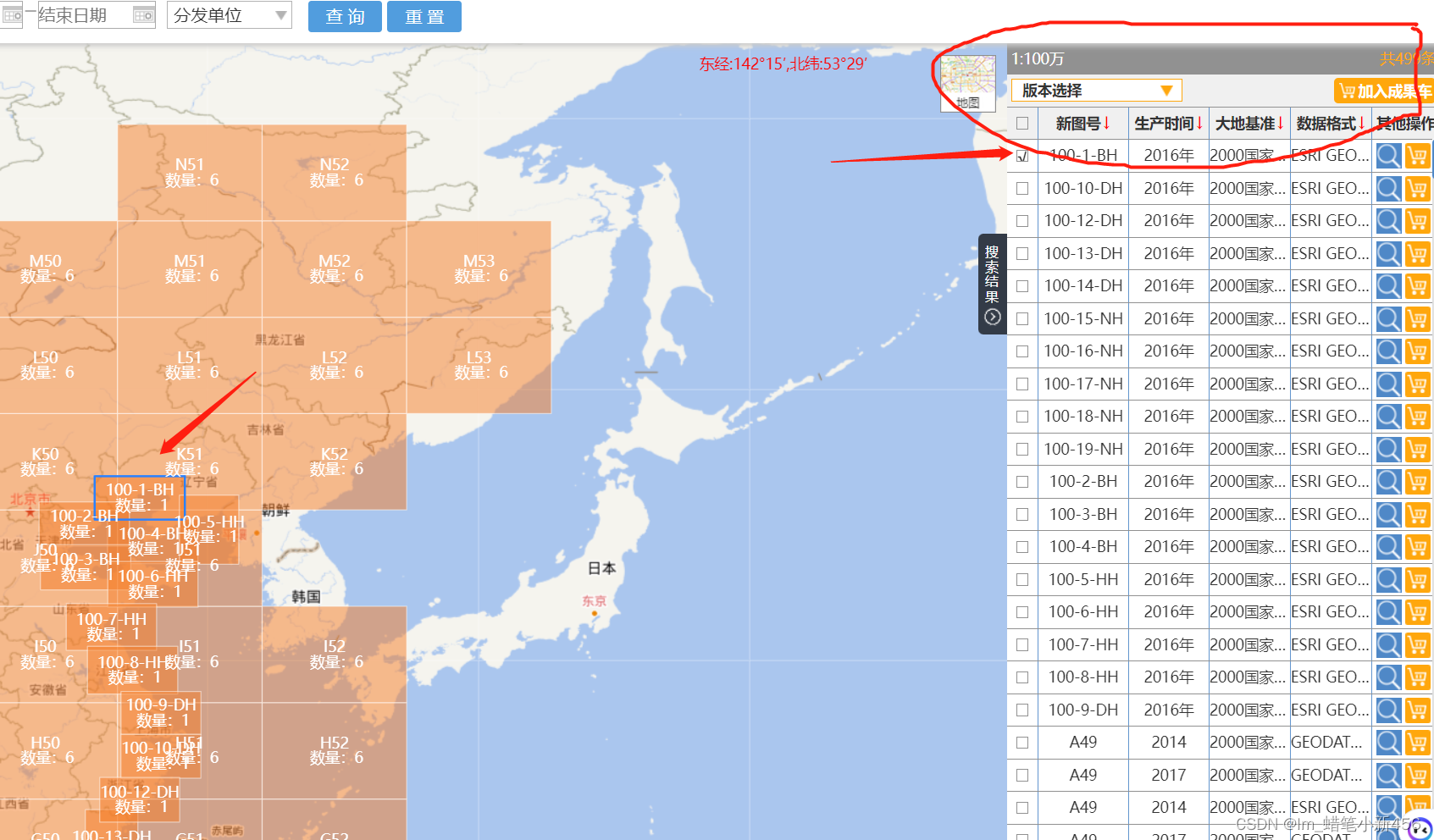Check the 100-10-DH row checkbox
This screenshot has height=840, width=1434.
click(1022, 188)
